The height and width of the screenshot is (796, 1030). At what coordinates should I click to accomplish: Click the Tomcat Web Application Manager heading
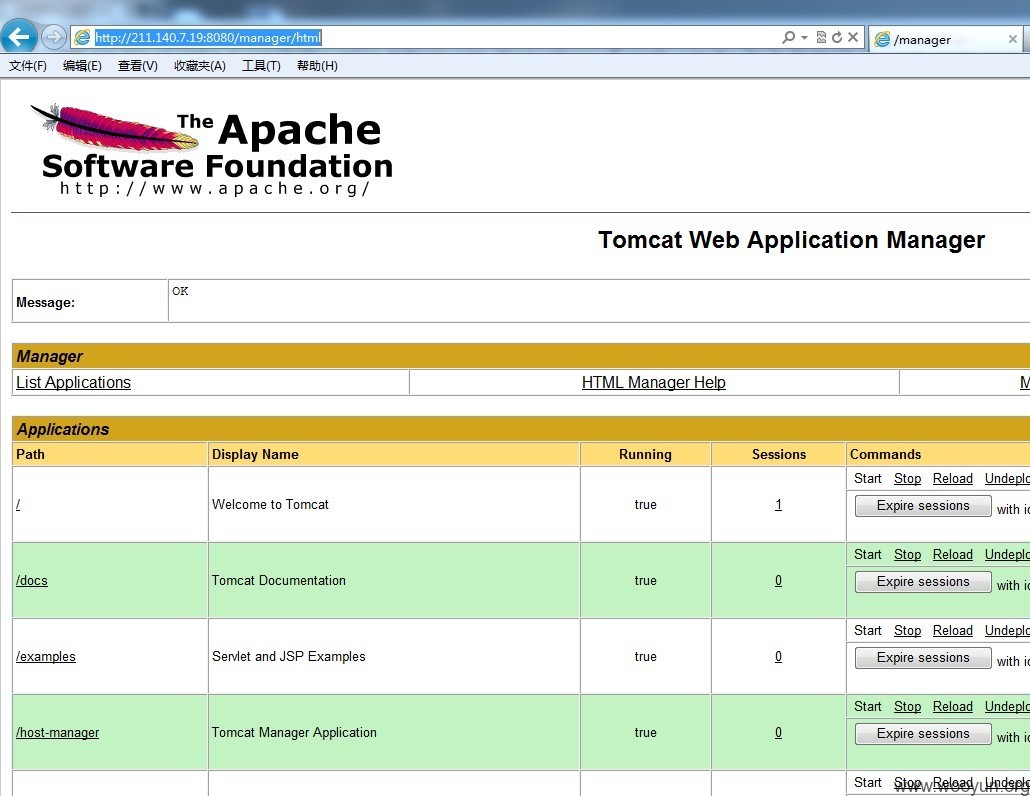pyautogui.click(x=792, y=240)
